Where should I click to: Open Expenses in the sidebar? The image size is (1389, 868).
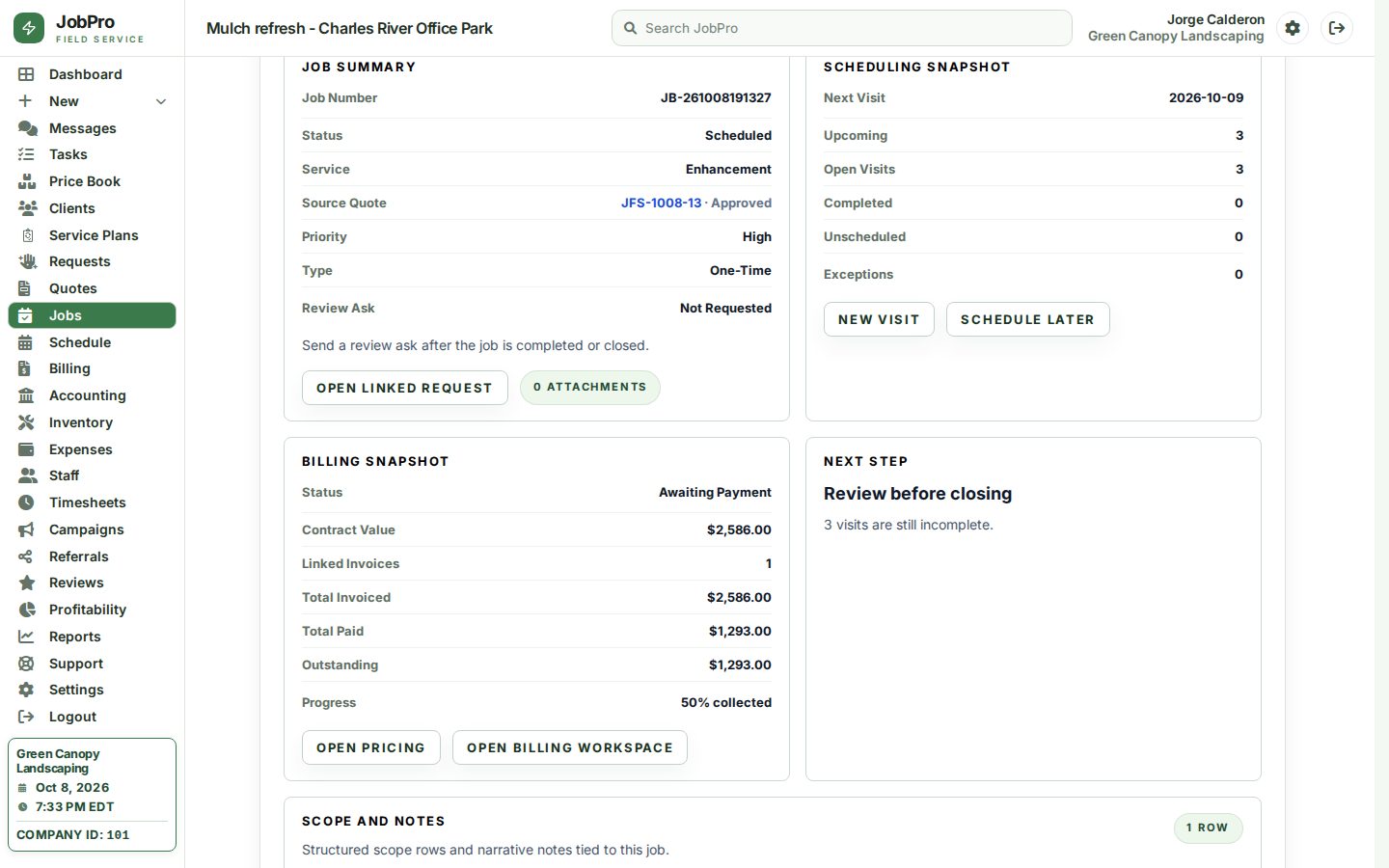coord(92,449)
